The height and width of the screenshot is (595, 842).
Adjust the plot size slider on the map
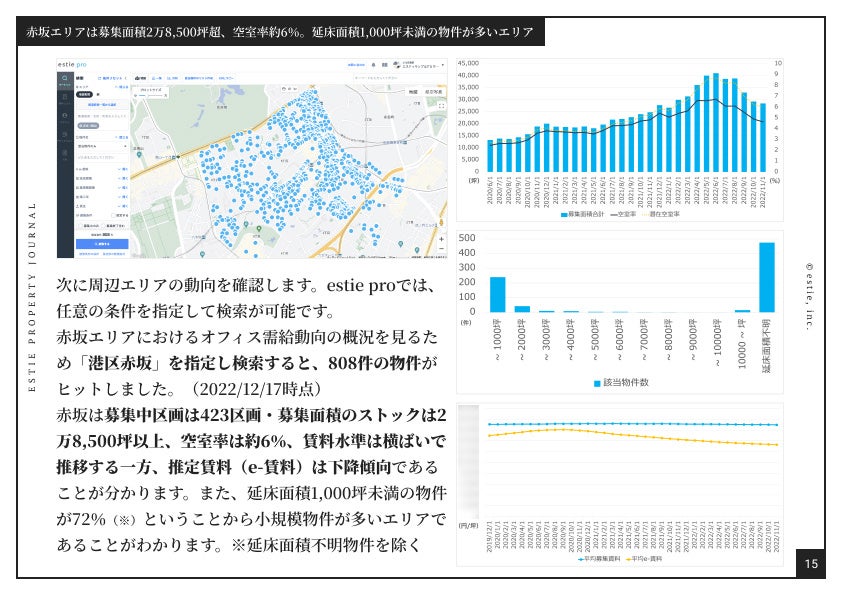(148, 95)
